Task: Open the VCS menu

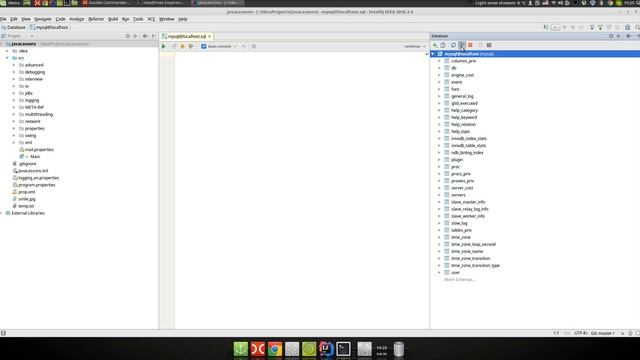Action: pos(151,19)
